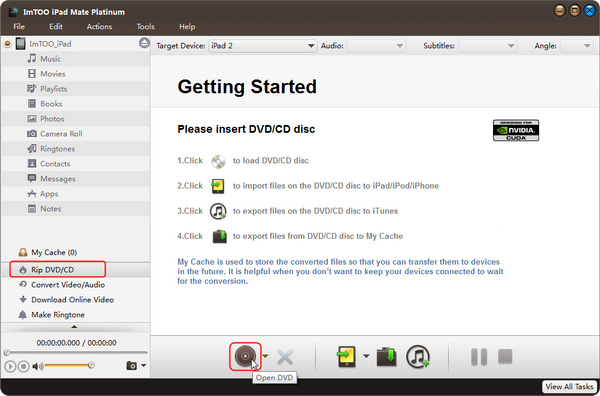Open the Help menu

(x=187, y=26)
